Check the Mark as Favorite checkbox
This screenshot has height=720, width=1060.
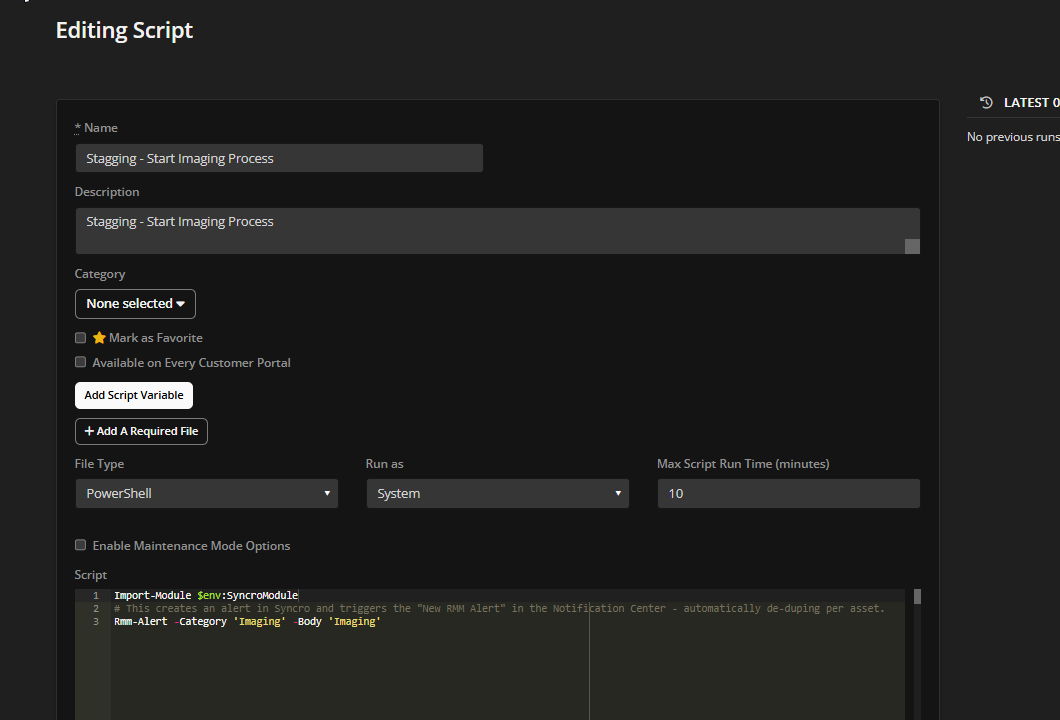80,337
